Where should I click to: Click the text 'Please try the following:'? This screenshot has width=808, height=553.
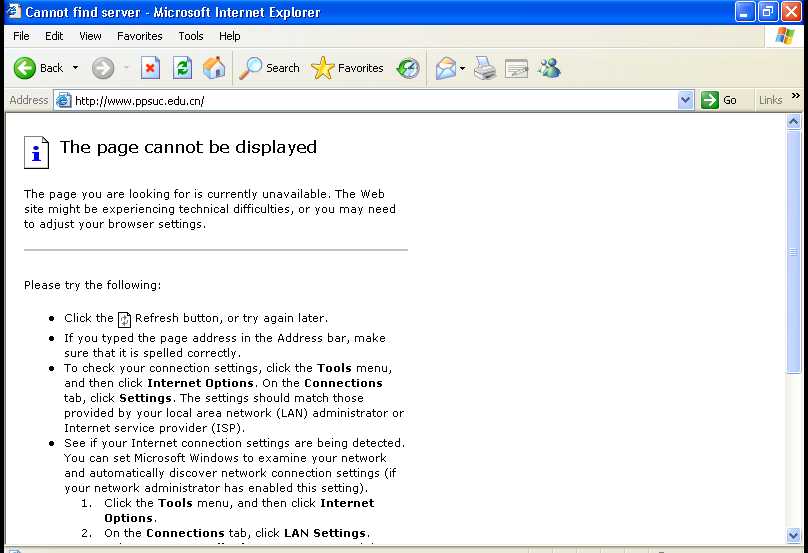click(93, 285)
